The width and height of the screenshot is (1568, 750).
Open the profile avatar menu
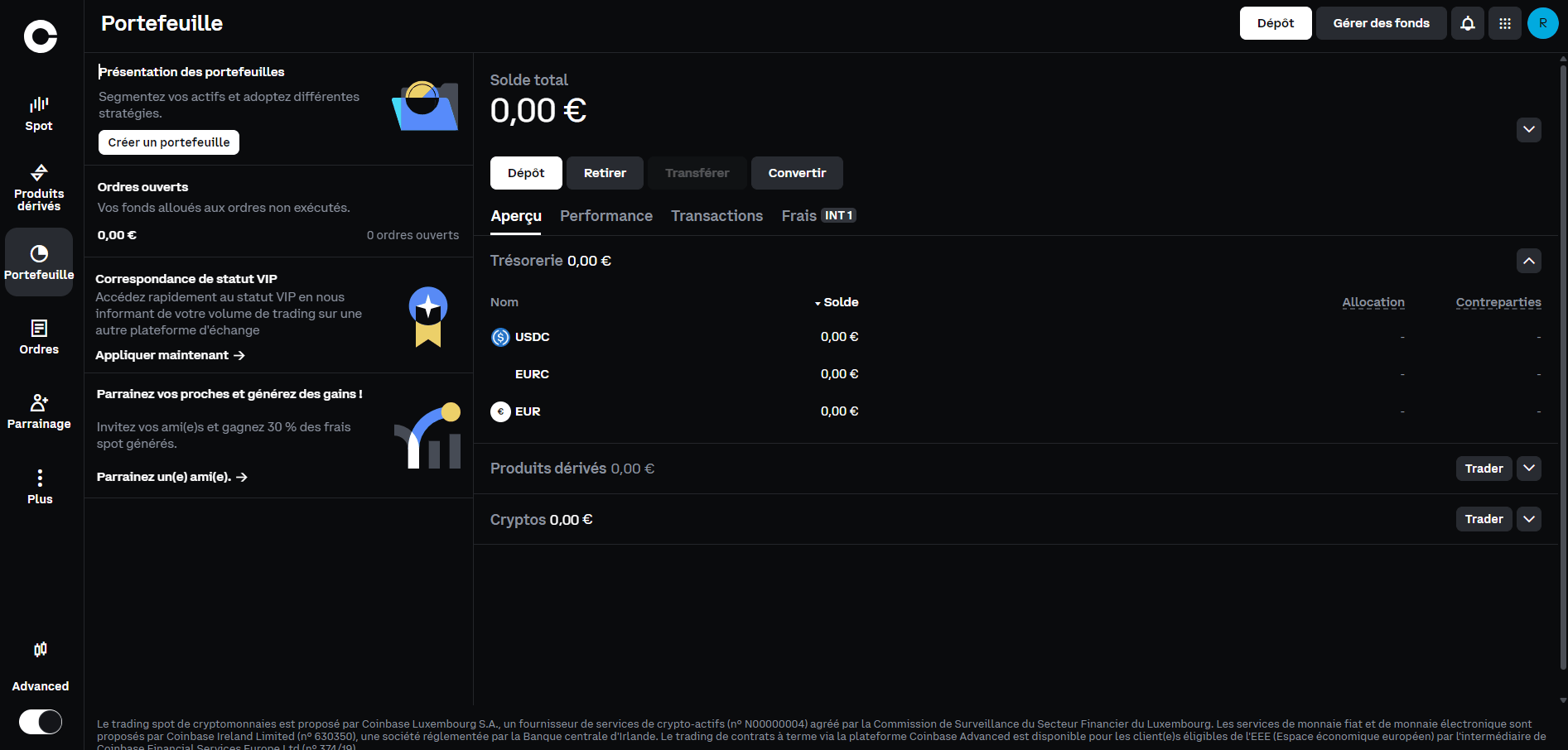pyautogui.click(x=1542, y=22)
